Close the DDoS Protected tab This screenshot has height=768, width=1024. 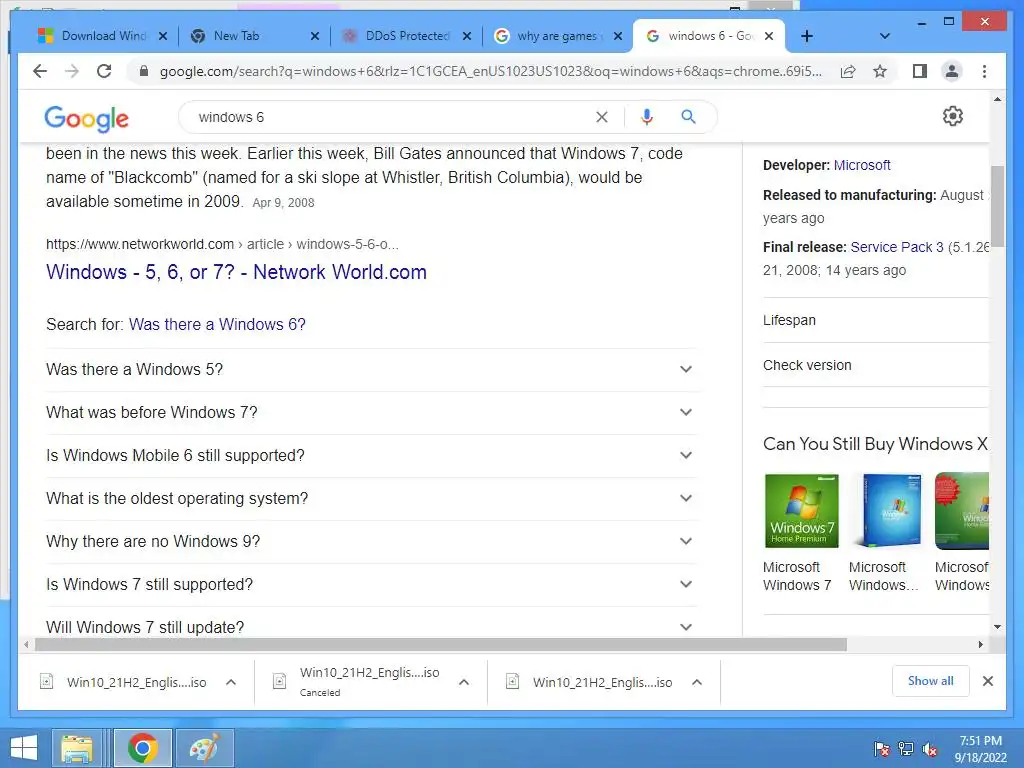tap(467, 36)
